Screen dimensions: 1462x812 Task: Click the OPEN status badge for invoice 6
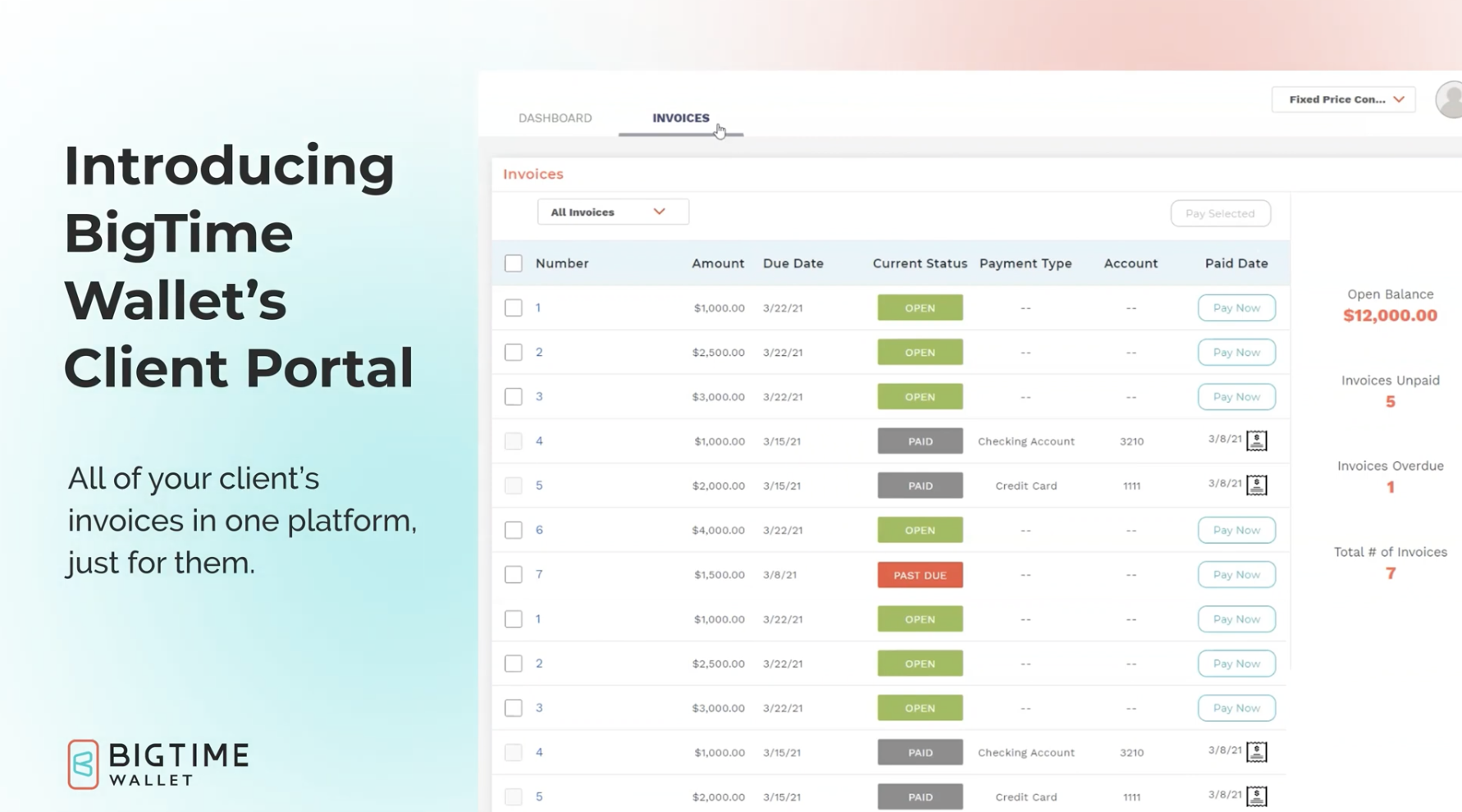click(x=920, y=530)
